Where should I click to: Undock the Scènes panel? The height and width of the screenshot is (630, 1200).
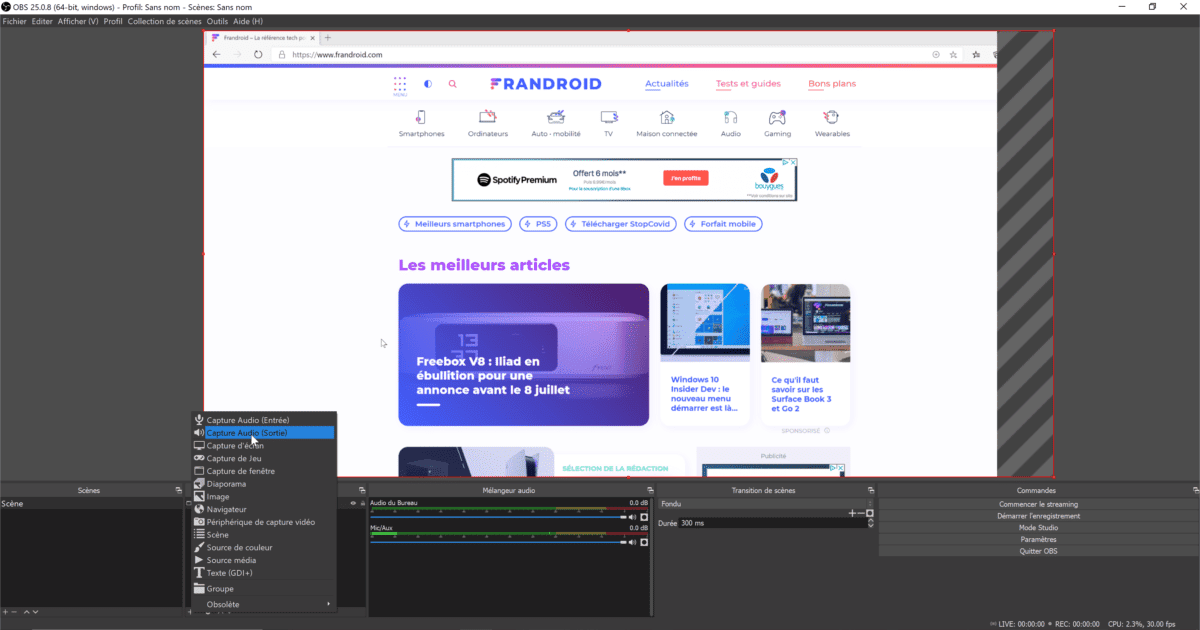(178, 490)
